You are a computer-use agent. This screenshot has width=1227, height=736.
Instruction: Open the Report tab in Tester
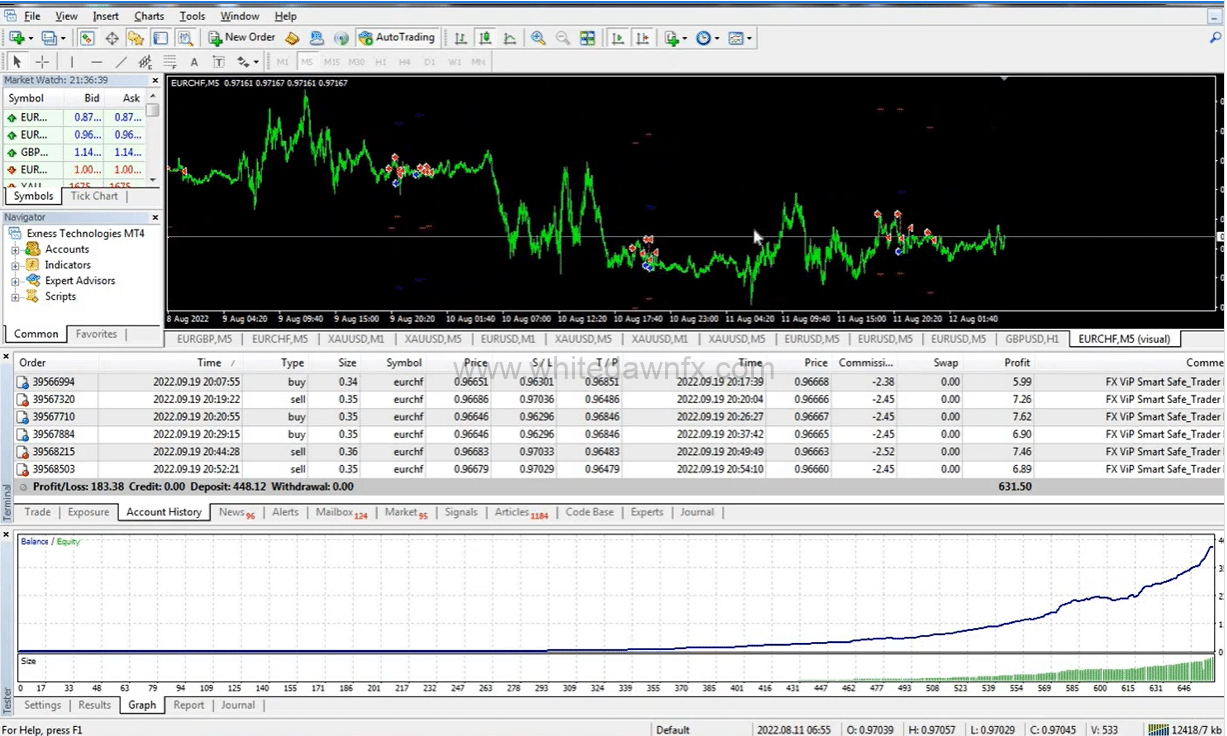point(188,705)
